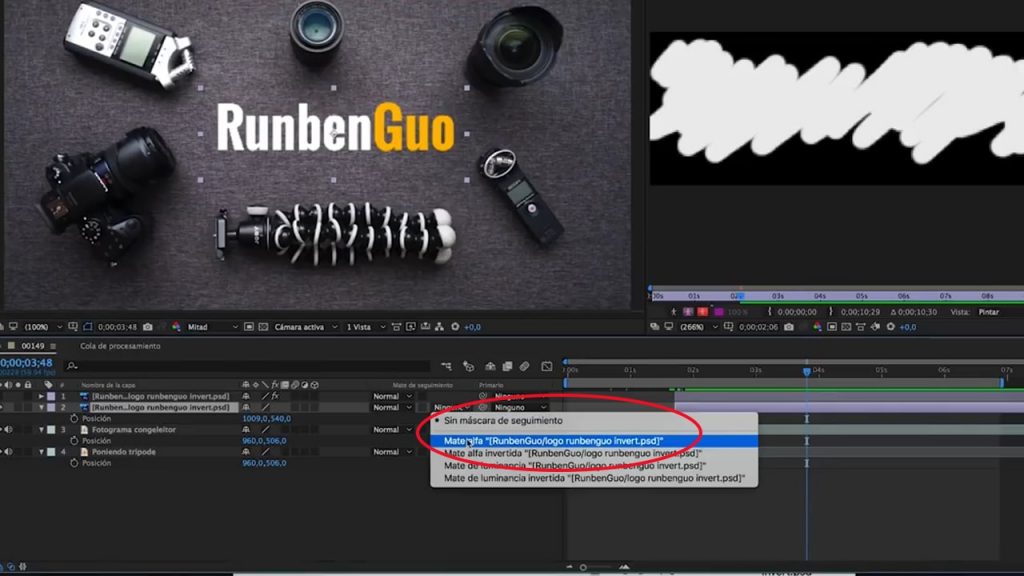Screen dimensions: 1024x576
Task: Switch to 'Cola de procesamiento' tab
Action: (120, 346)
